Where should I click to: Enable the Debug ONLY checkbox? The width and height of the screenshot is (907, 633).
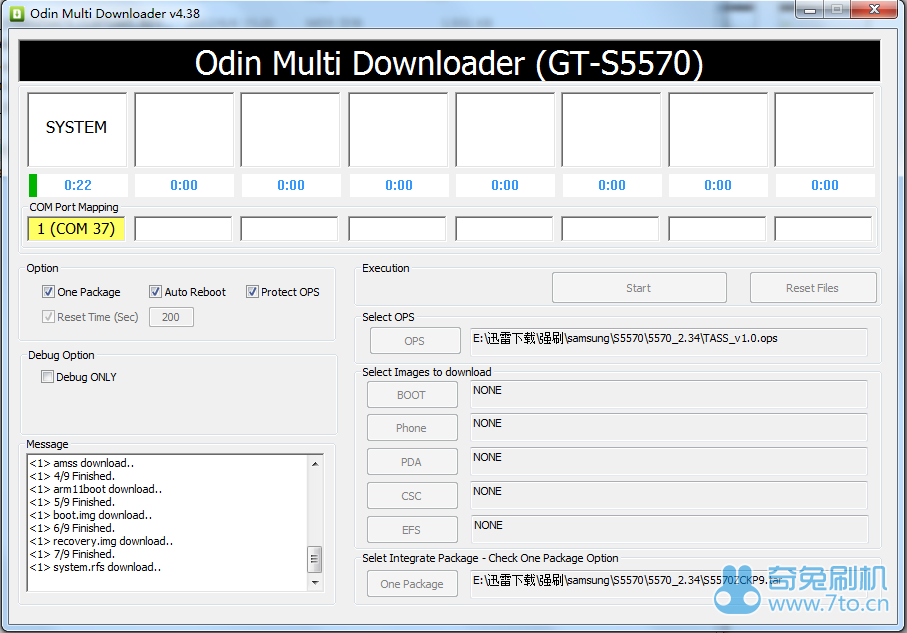click(47, 377)
